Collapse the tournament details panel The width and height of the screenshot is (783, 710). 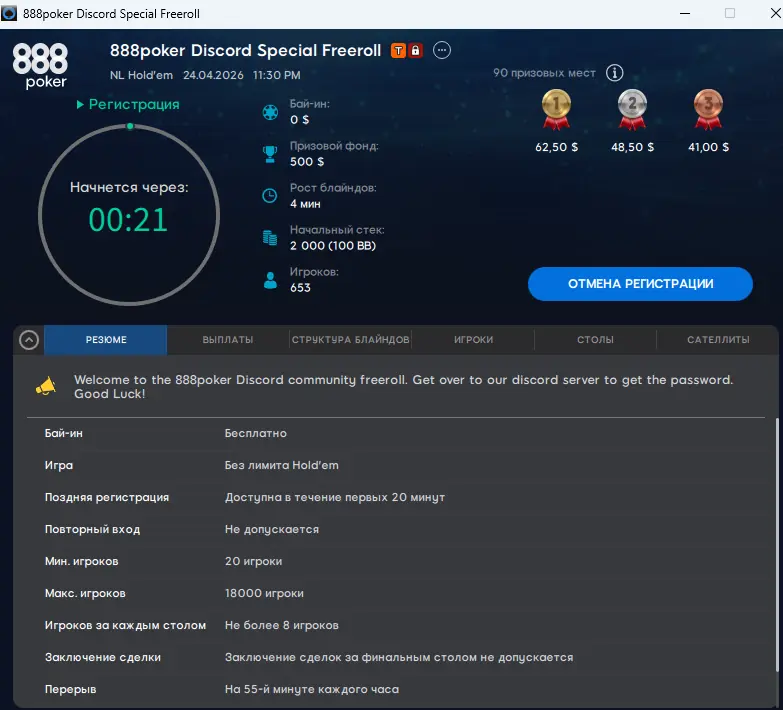[29, 340]
